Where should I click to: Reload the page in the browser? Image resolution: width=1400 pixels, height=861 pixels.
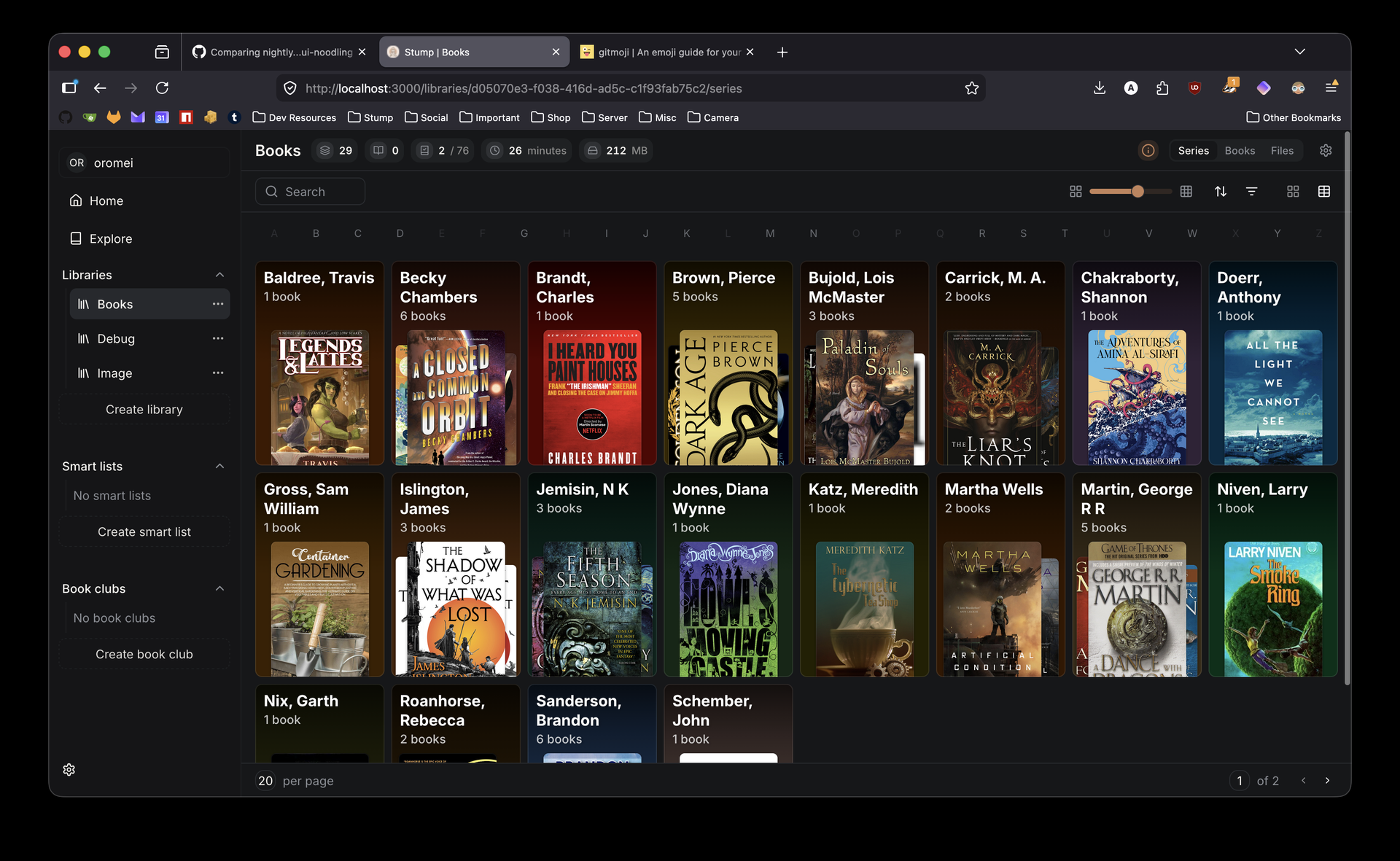tap(162, 88)
